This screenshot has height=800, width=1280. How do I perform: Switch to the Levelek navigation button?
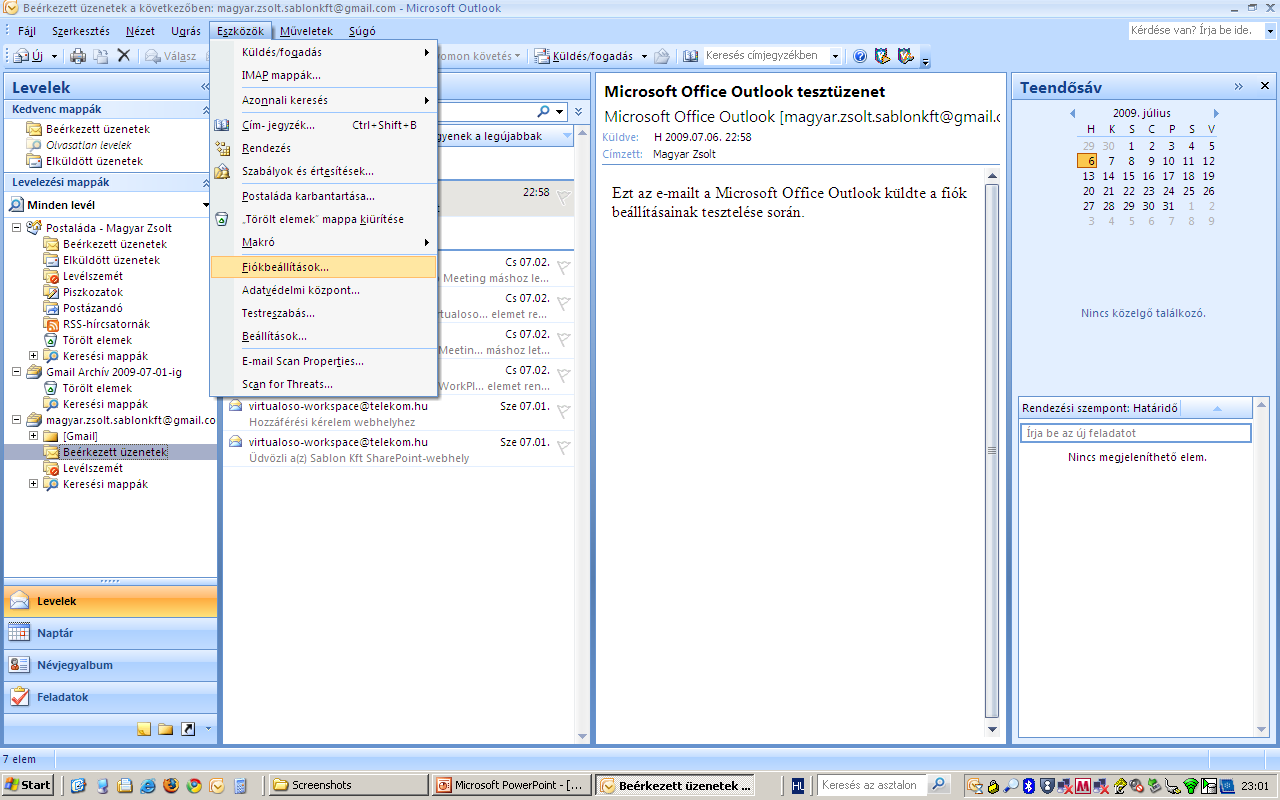click(x=110, y=602)
